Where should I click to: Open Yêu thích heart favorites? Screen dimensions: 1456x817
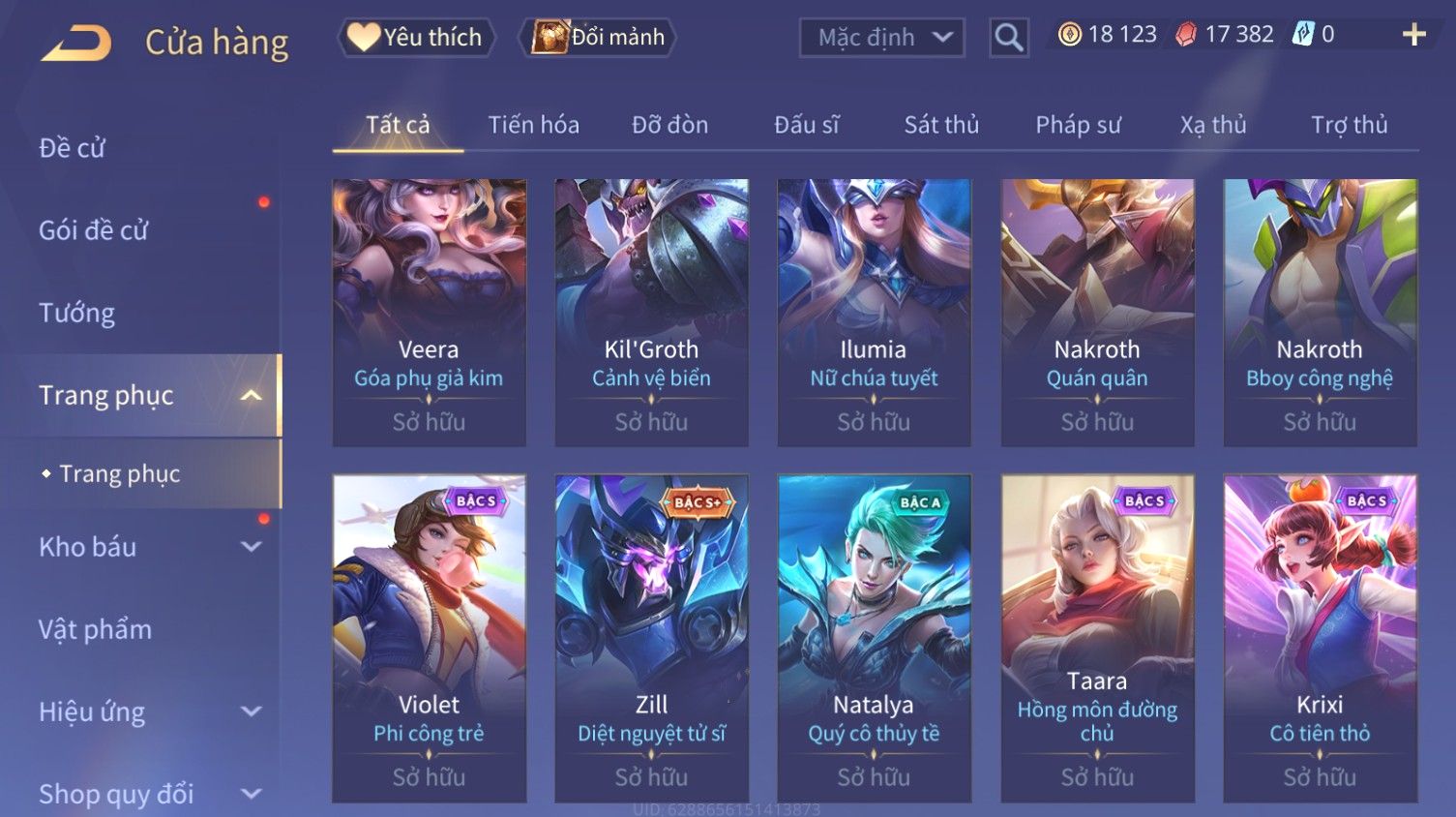[416, 37]
